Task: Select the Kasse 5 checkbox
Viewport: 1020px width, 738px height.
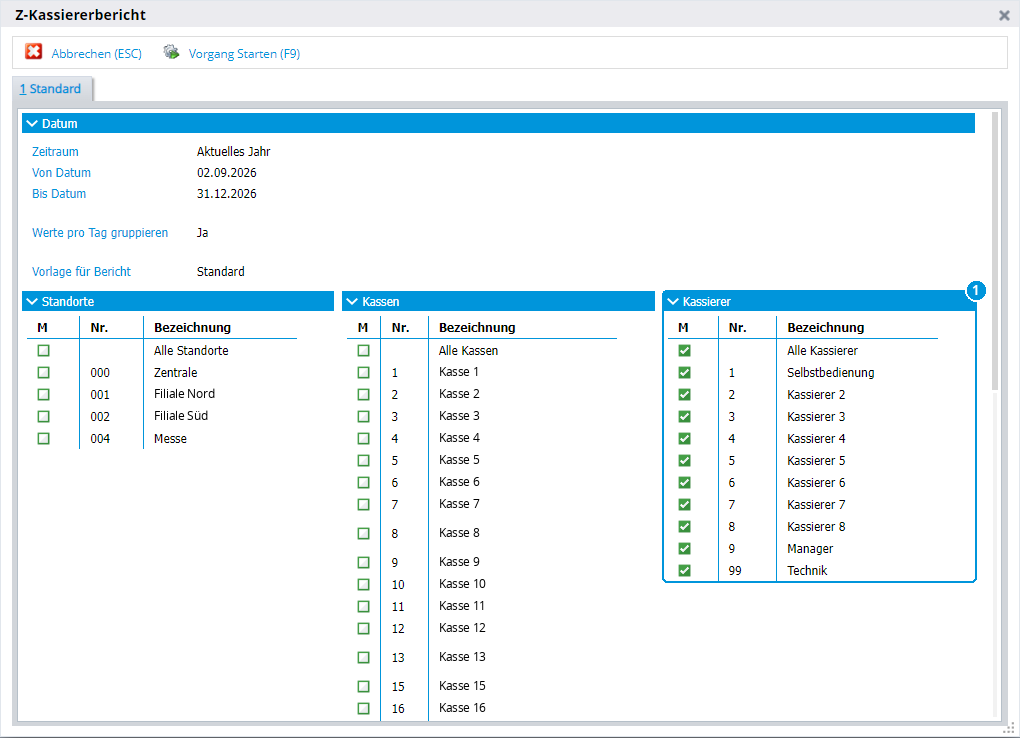Action: [x=364, y=461]
